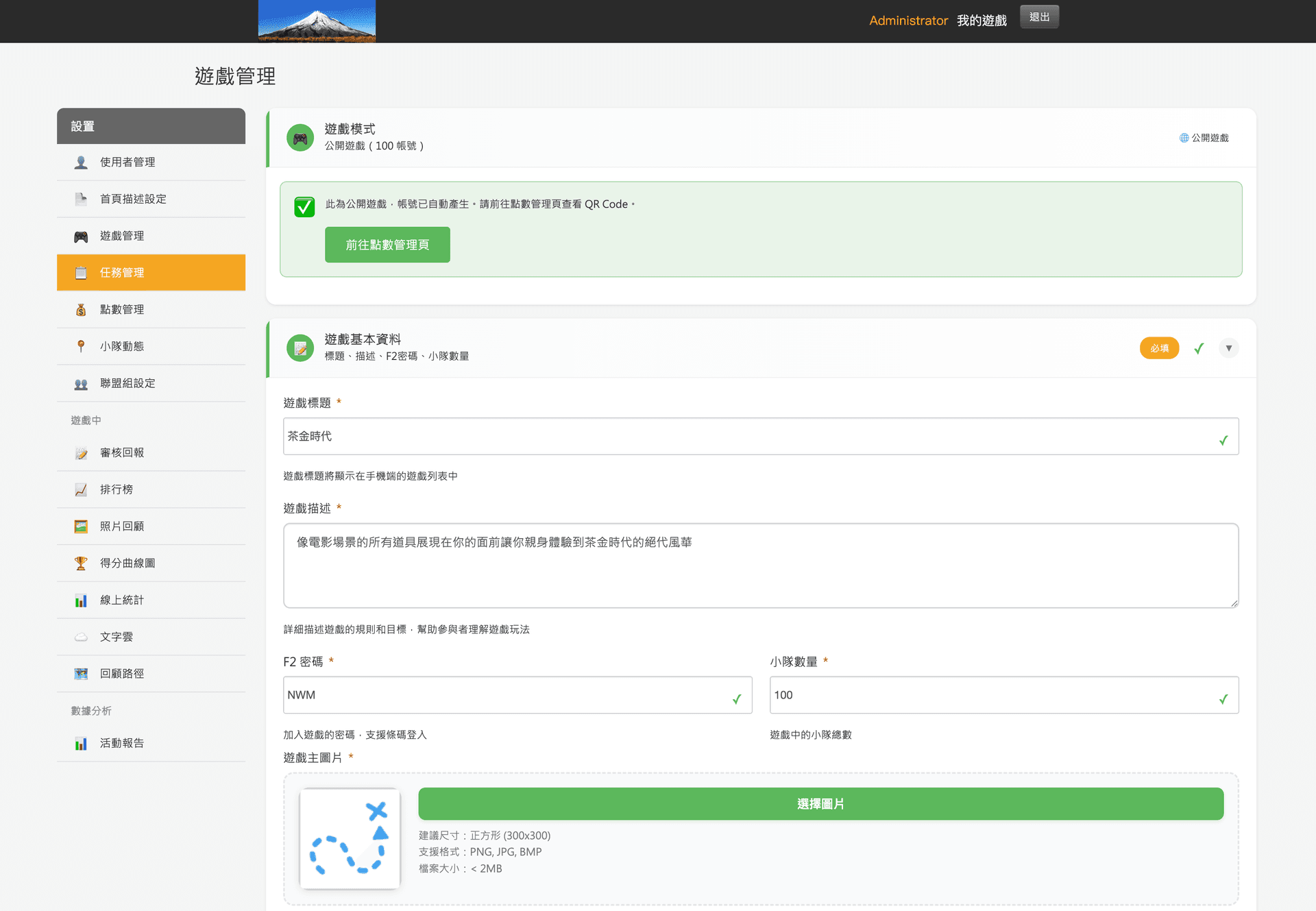Open 點數管理 via the money bag icon
Screen dimensions: 1316x911
click(80, 309)
